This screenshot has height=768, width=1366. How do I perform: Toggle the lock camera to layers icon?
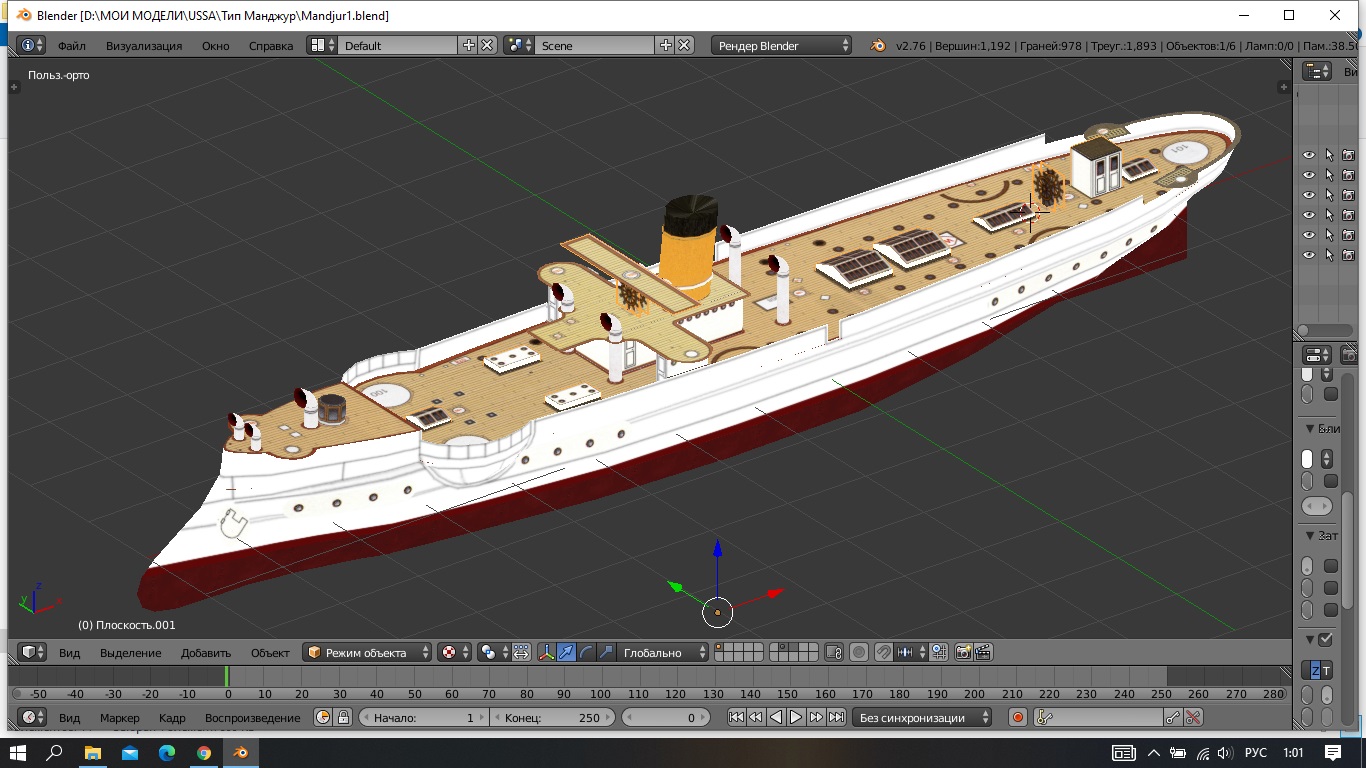click(x=835, y=653)
